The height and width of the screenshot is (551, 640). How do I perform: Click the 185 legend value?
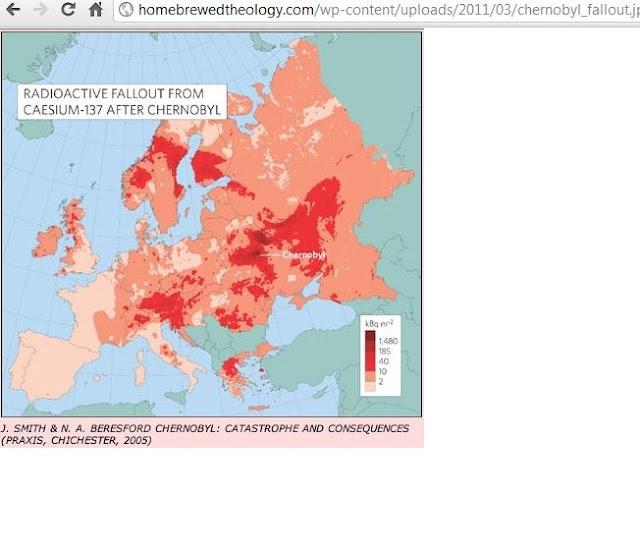tap(384, 351)
